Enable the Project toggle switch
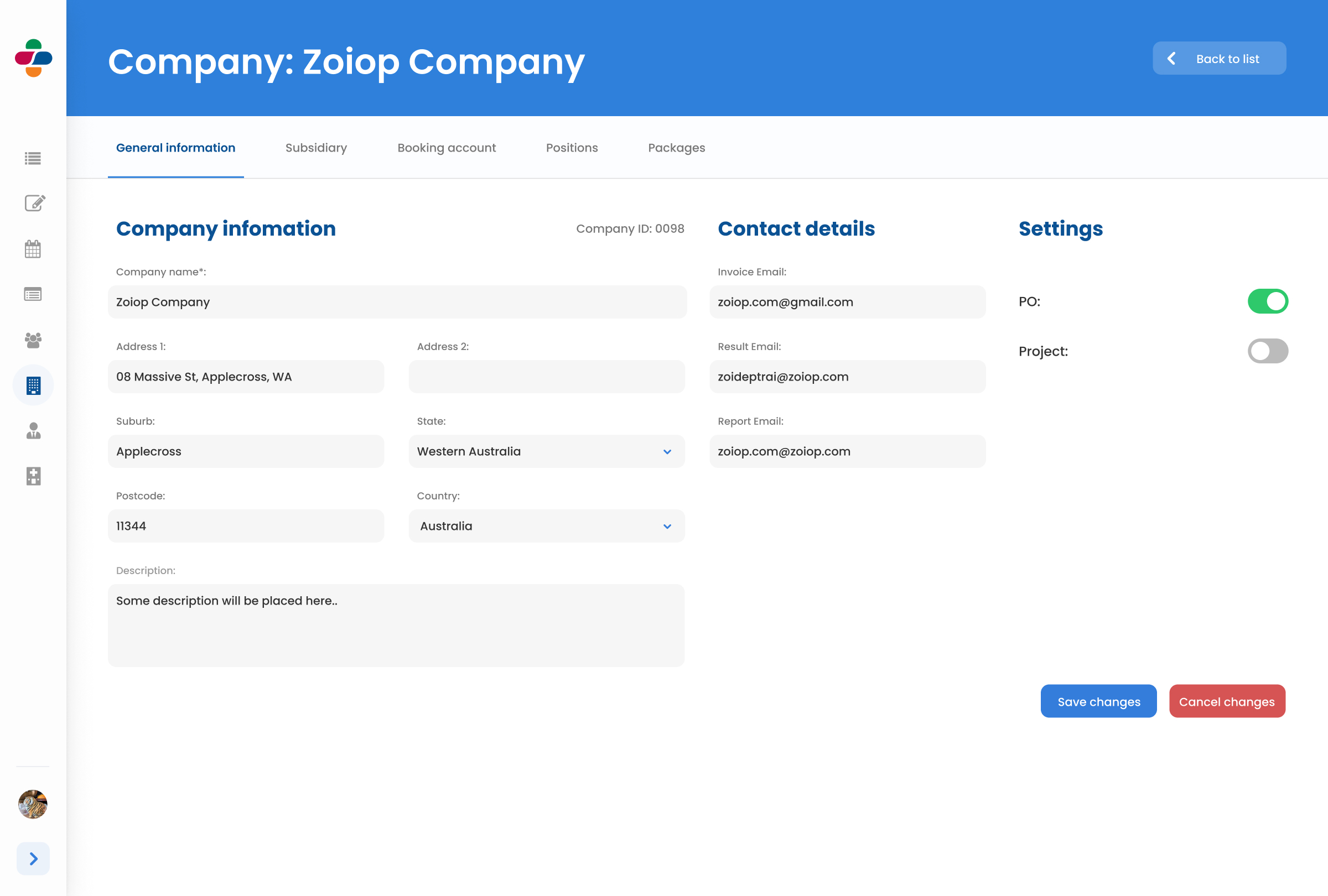Screen dimensions: 1328x896 click(1268, 351)
